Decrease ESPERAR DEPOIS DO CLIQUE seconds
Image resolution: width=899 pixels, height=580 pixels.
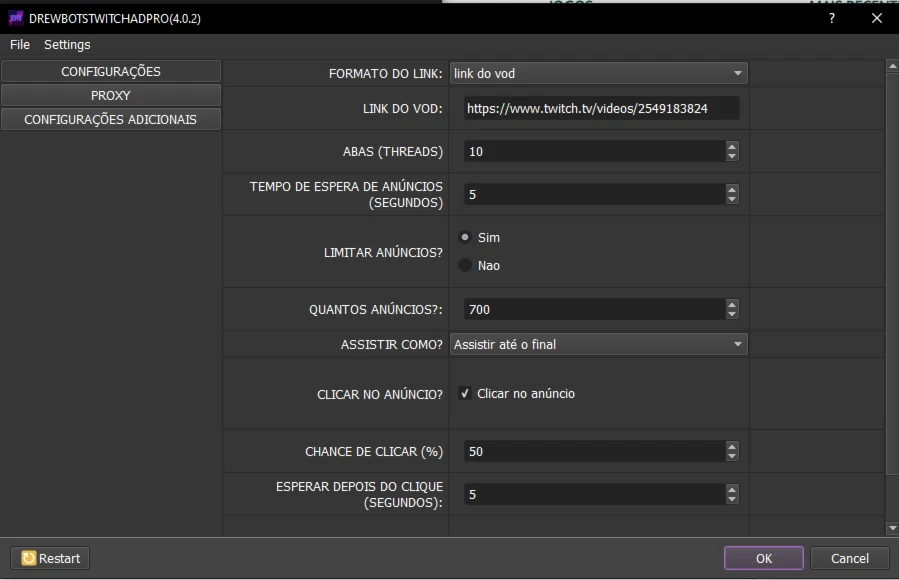tap(732, 500)
